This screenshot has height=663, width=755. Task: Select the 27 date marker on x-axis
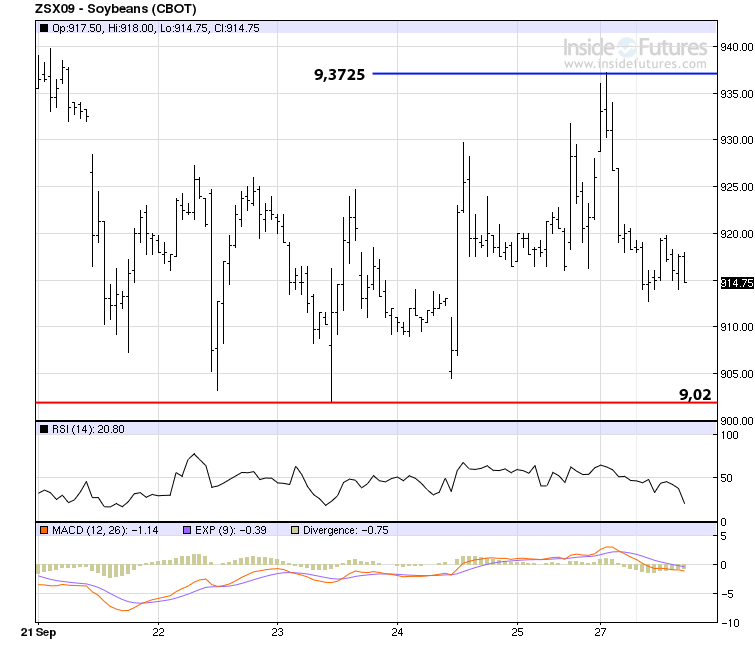600,633
